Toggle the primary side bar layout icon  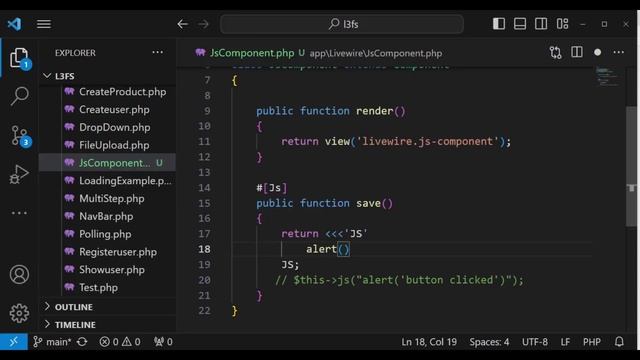[499, 24]
